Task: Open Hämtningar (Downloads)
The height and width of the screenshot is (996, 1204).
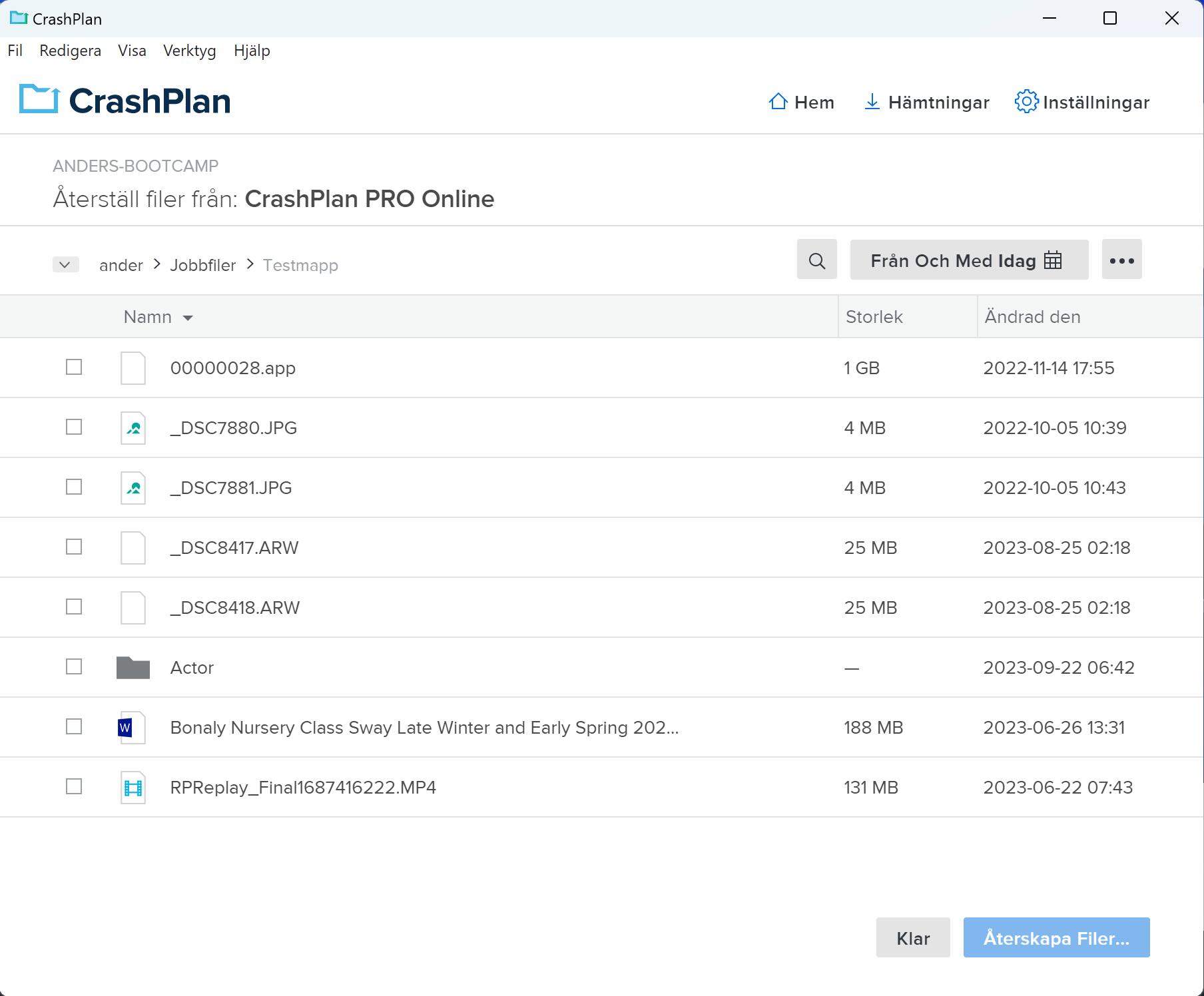Action: [x=926, y=102]
